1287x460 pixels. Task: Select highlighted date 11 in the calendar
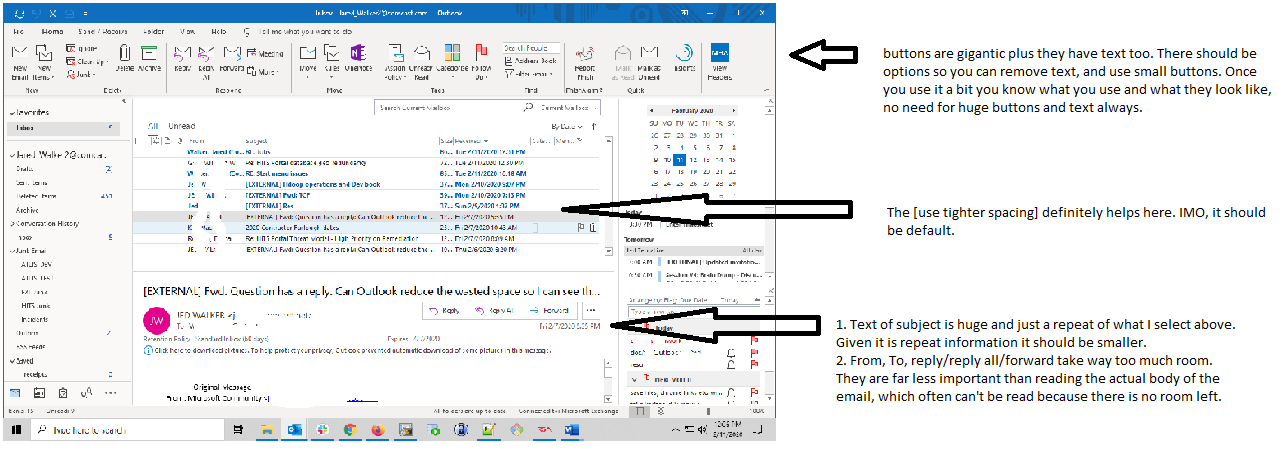click(680, 158)
